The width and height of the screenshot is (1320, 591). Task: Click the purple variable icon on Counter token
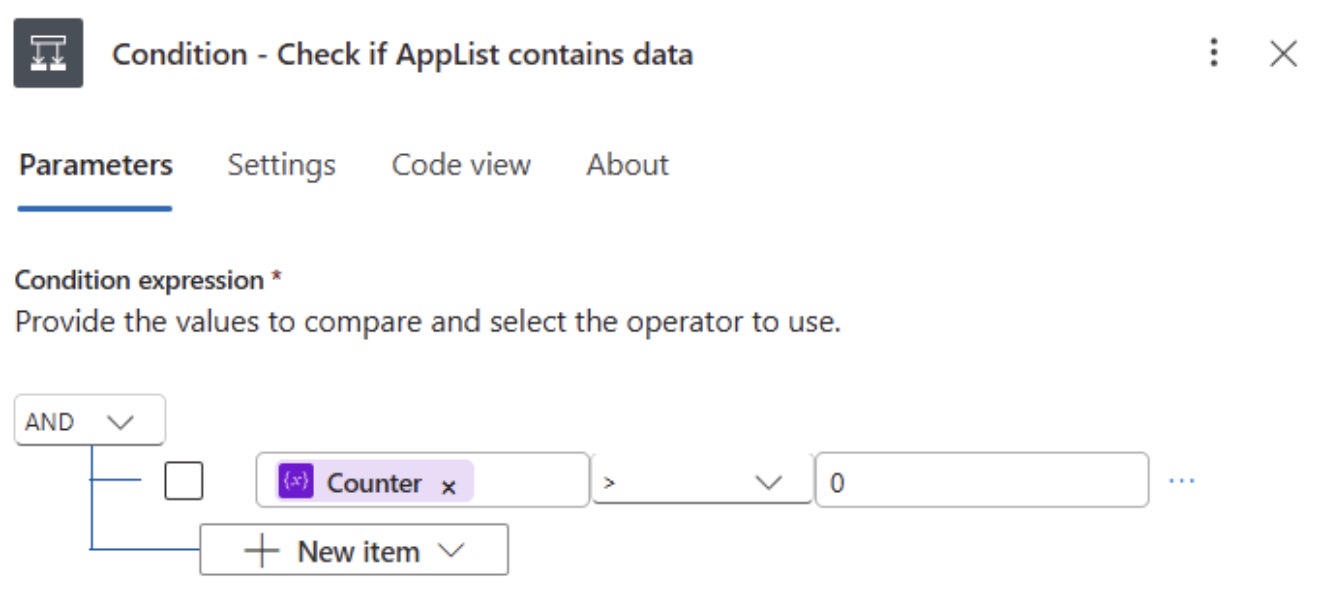(295, 482)
